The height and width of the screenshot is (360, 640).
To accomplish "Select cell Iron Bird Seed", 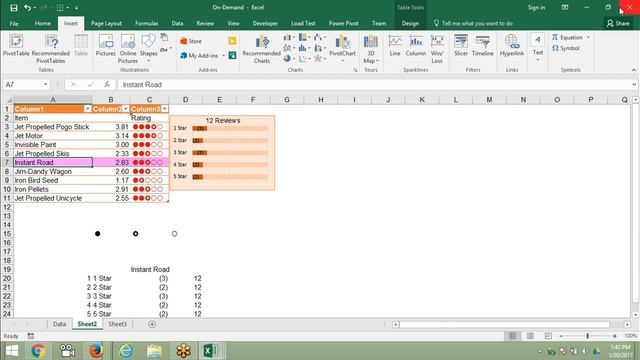I will (x=53, y=180).
